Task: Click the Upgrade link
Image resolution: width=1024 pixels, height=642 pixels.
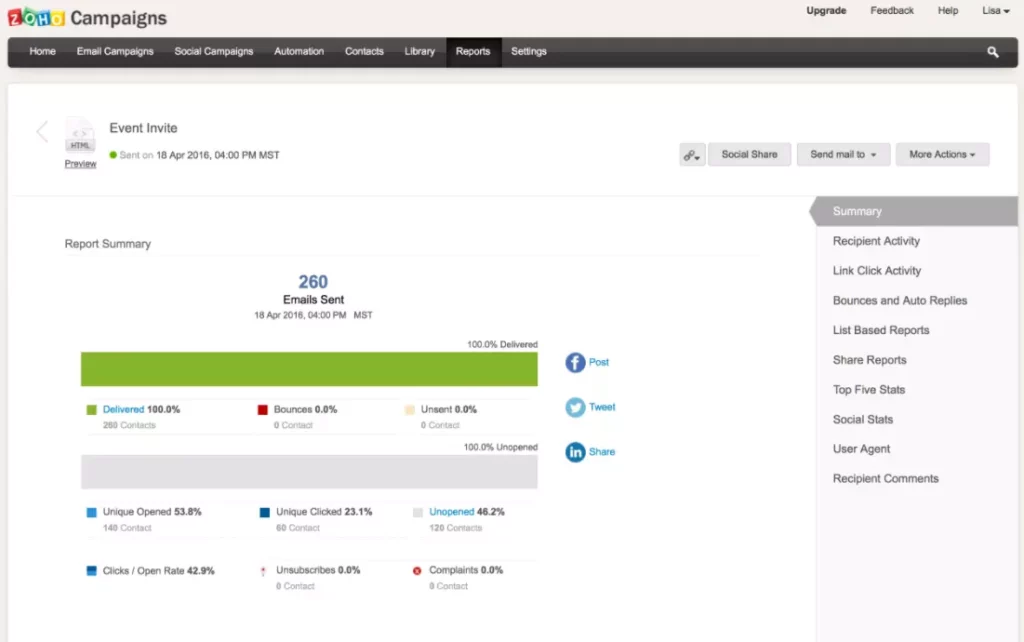Action: [826, 11]
